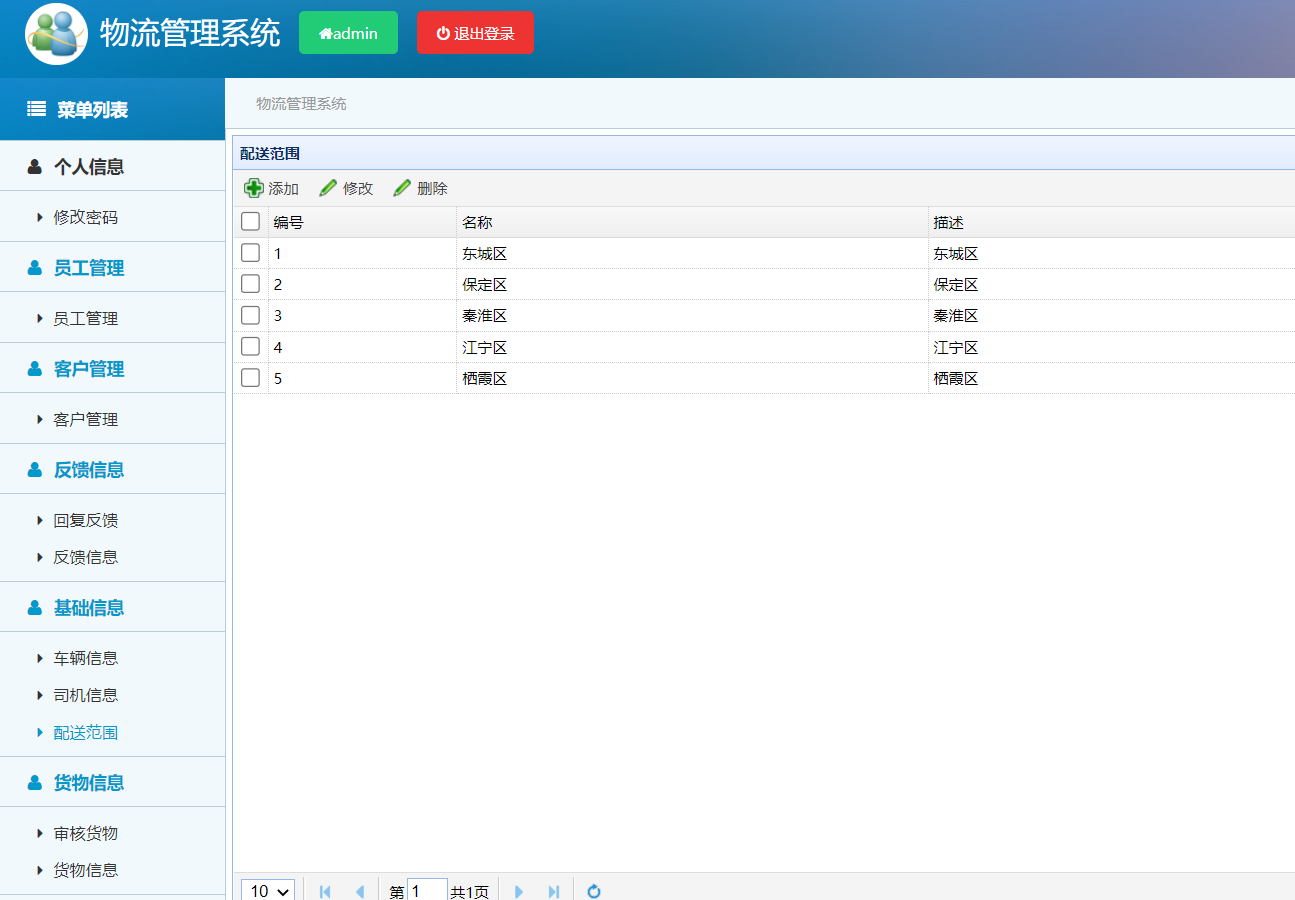Check the row for 秦淮区
The height and width of the screenshot is (900, 1295).
point(250,315)
